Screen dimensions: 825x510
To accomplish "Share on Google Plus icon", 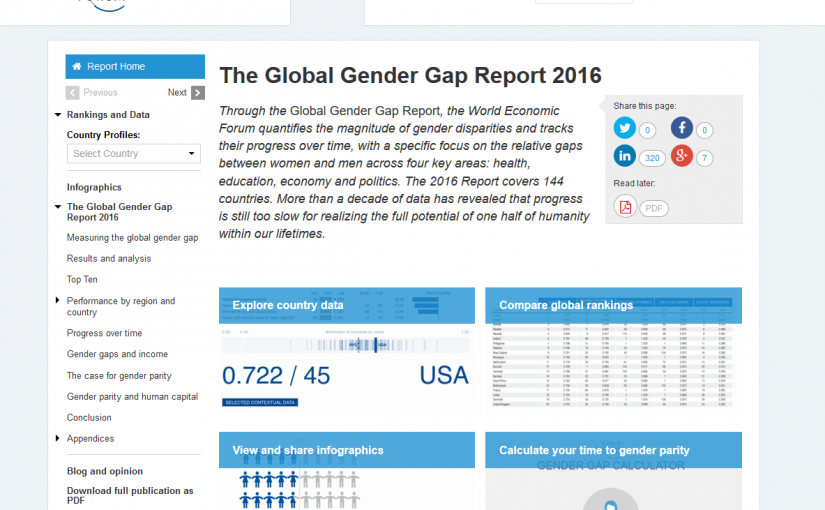I will (x=682, y=156).
